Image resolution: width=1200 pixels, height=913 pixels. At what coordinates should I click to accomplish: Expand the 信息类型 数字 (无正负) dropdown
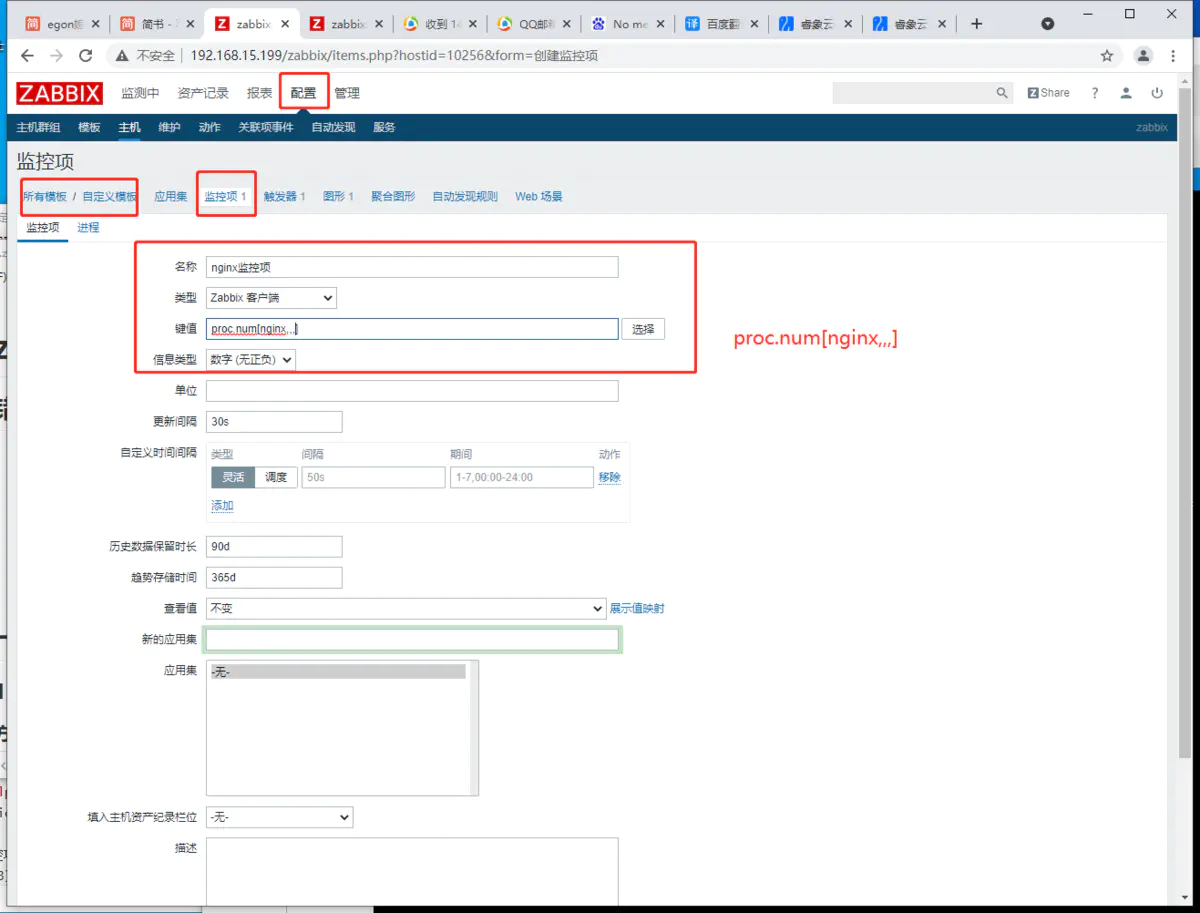click(251, 359)
